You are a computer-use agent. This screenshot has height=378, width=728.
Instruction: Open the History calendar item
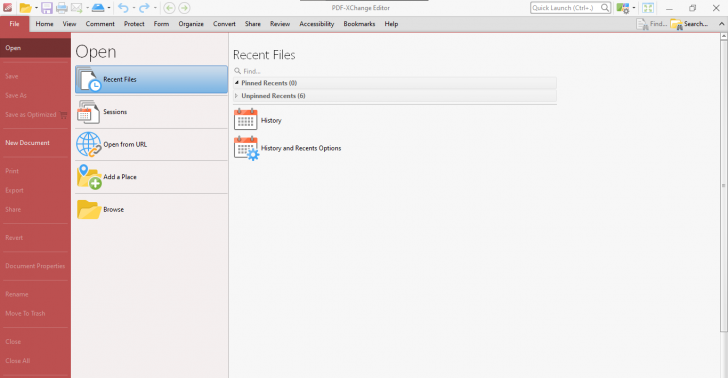[x=258, y=120]
